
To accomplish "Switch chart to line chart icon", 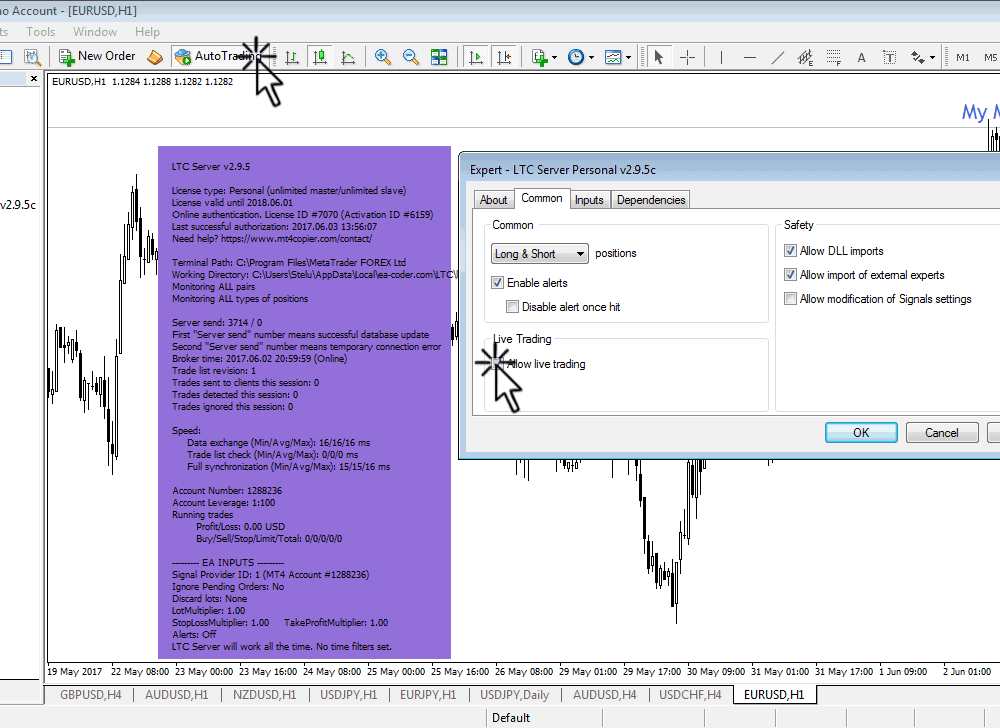I will click(348, 57).
